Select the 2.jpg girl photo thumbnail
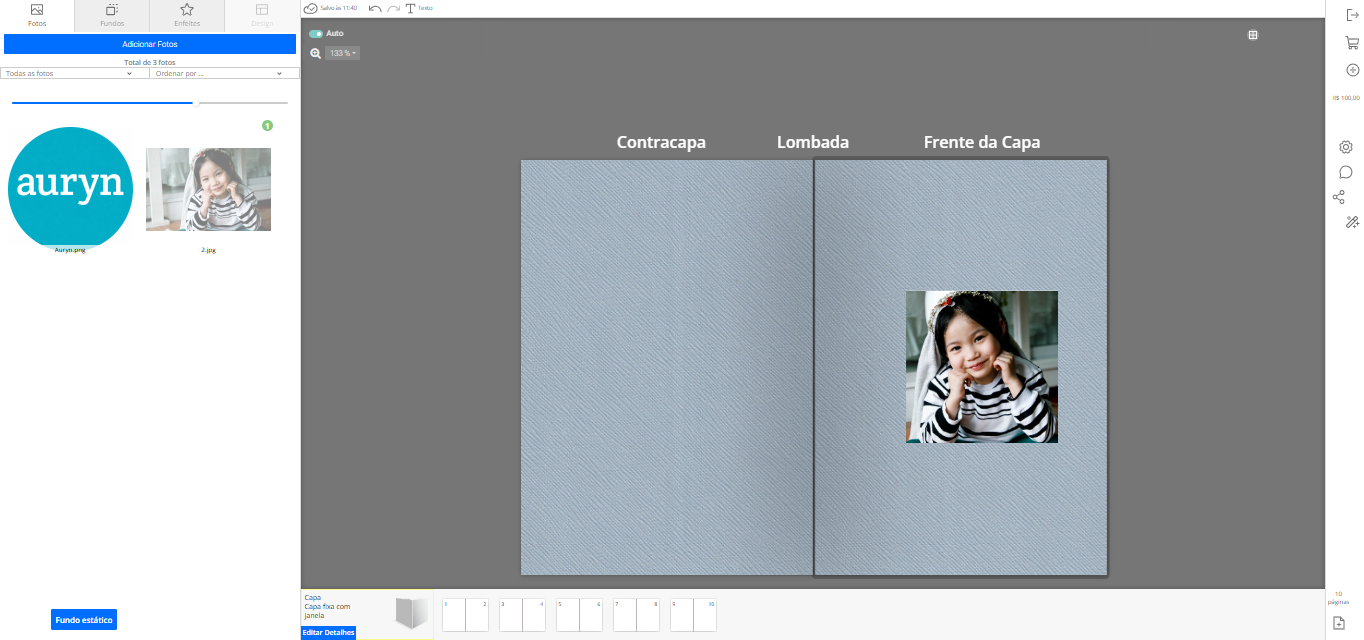 [208, 189]
